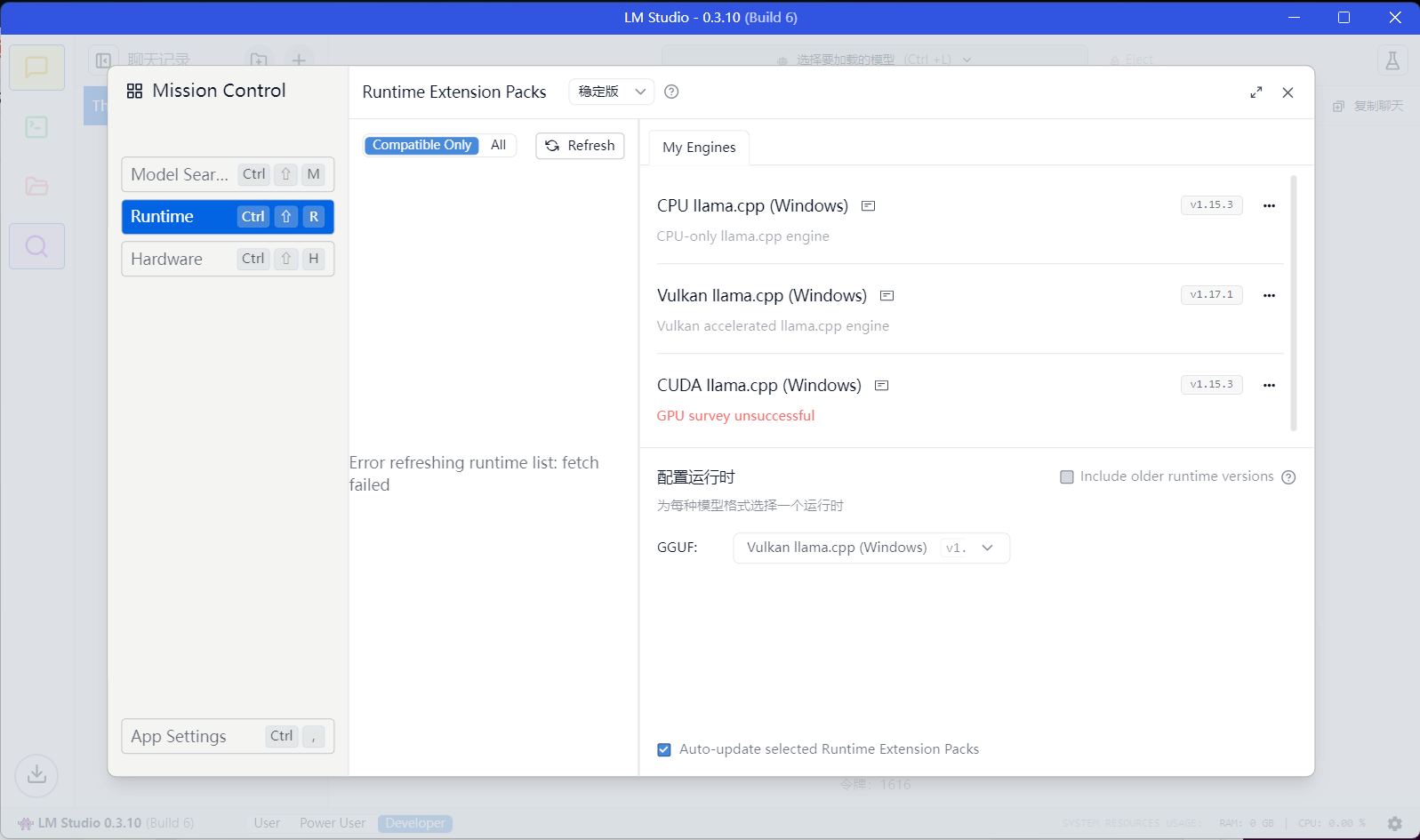Create a new chat folder icon
The image size is (1420, 840).
tap(259, 60)
